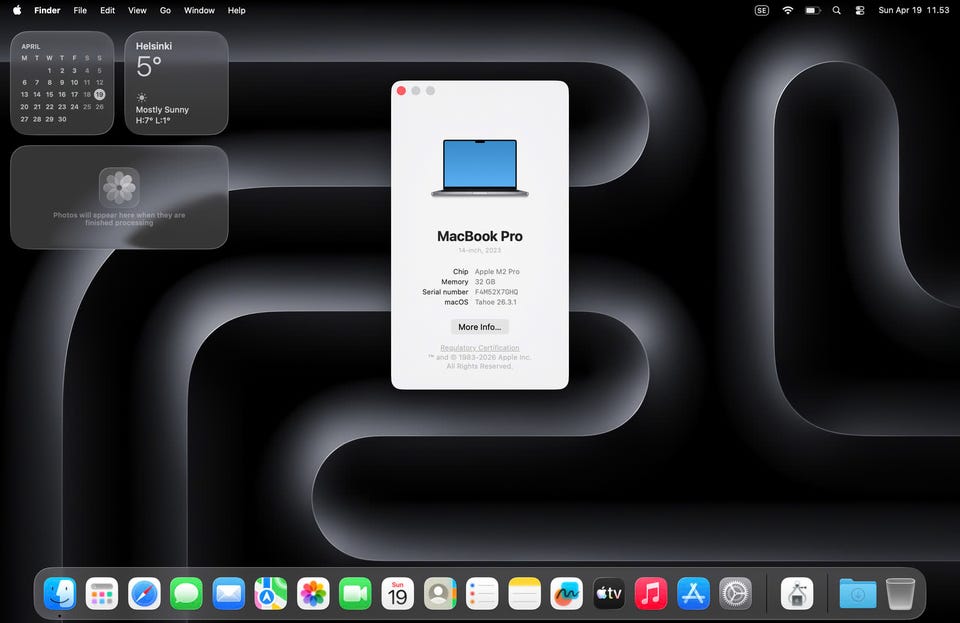960x623 pixels.
Task: Open Calendar icon showing 19 in Dock
Action: (x=397, y=593)
